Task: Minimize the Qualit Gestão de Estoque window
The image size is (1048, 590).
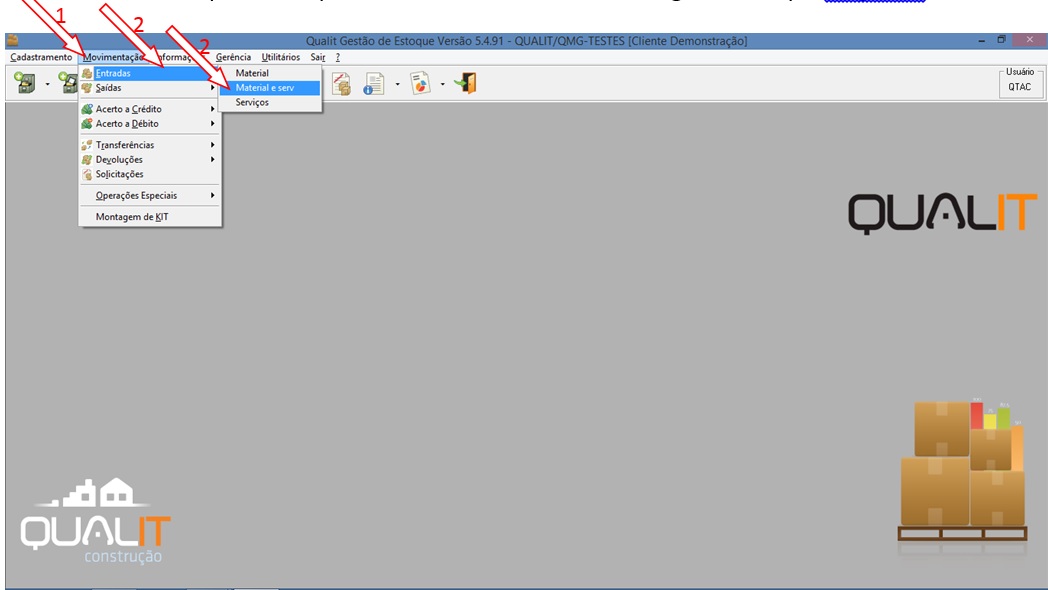Action: (x=981, y=41)
